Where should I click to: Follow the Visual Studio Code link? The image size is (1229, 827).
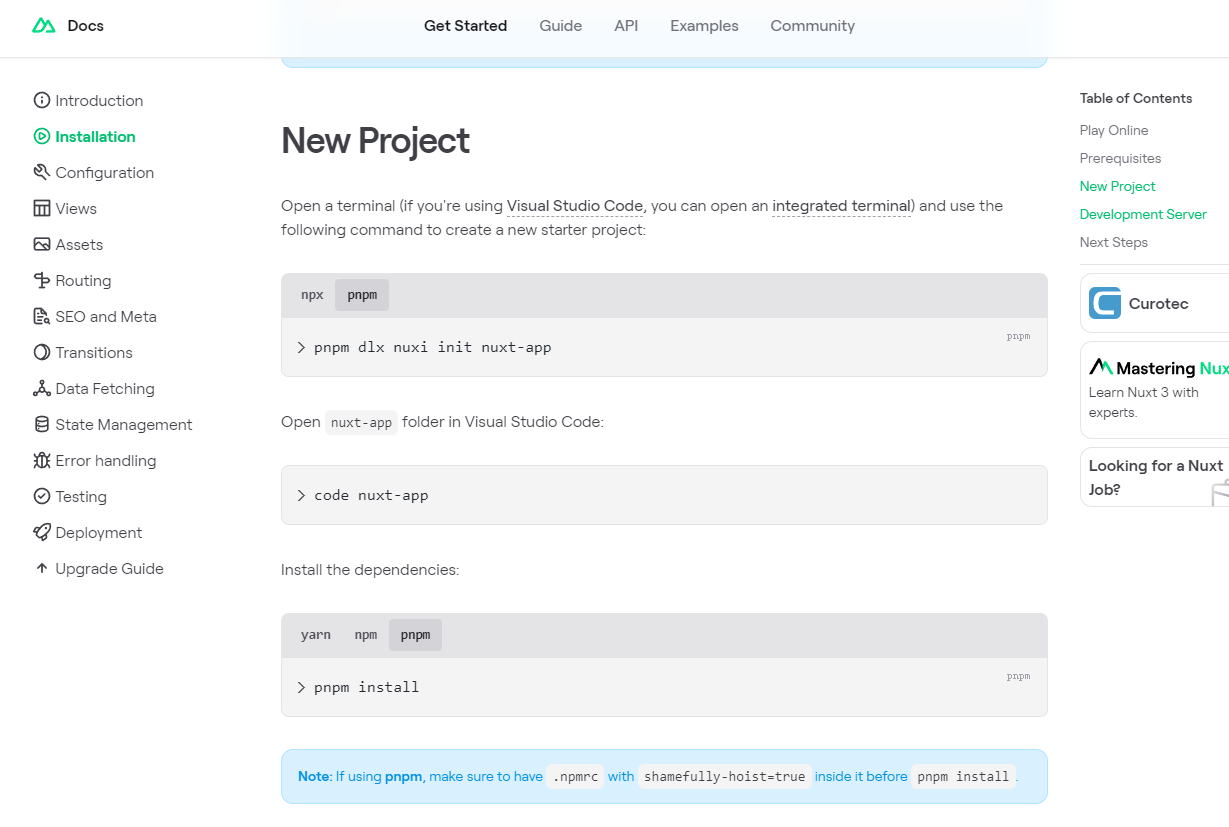click(x=575, y=206)
